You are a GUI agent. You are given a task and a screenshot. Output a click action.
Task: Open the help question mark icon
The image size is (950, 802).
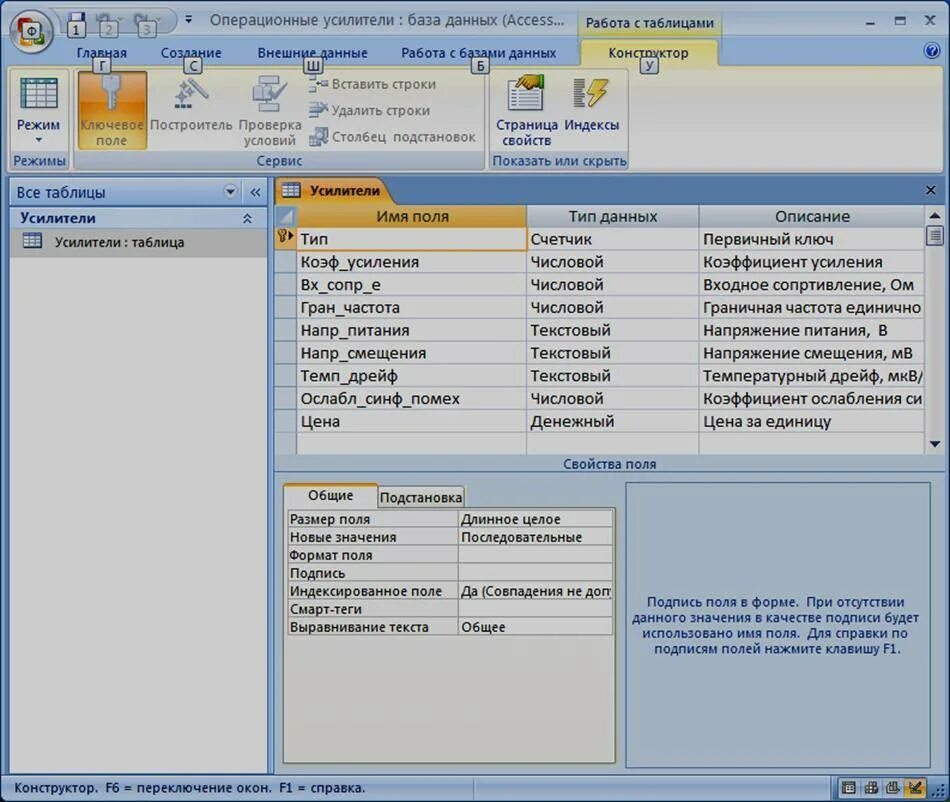(931, 50)
